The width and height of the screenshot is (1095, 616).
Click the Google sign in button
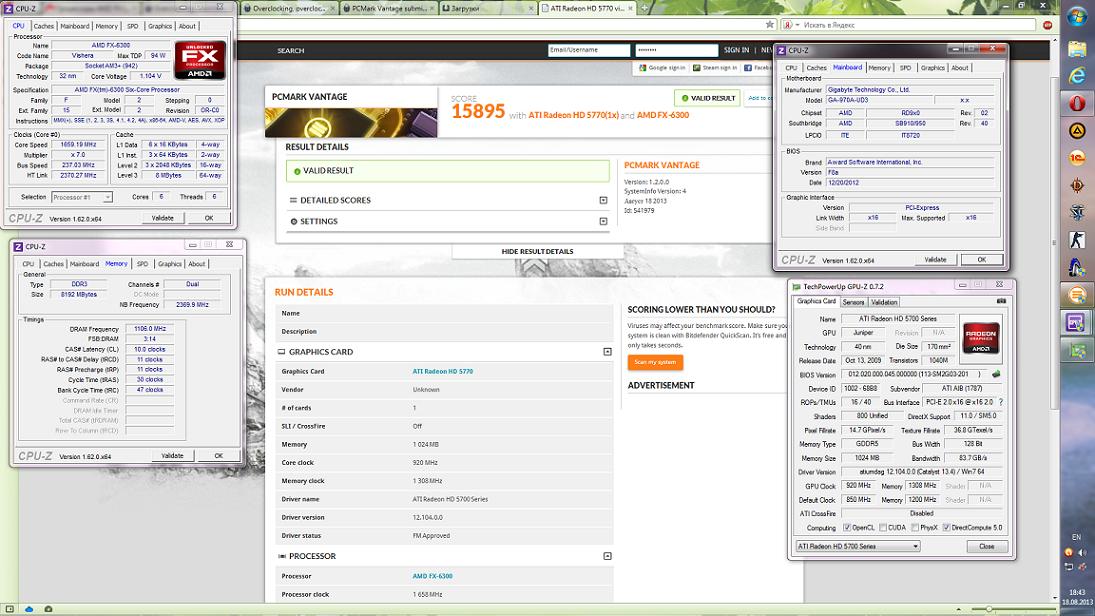tap(661, 68)
